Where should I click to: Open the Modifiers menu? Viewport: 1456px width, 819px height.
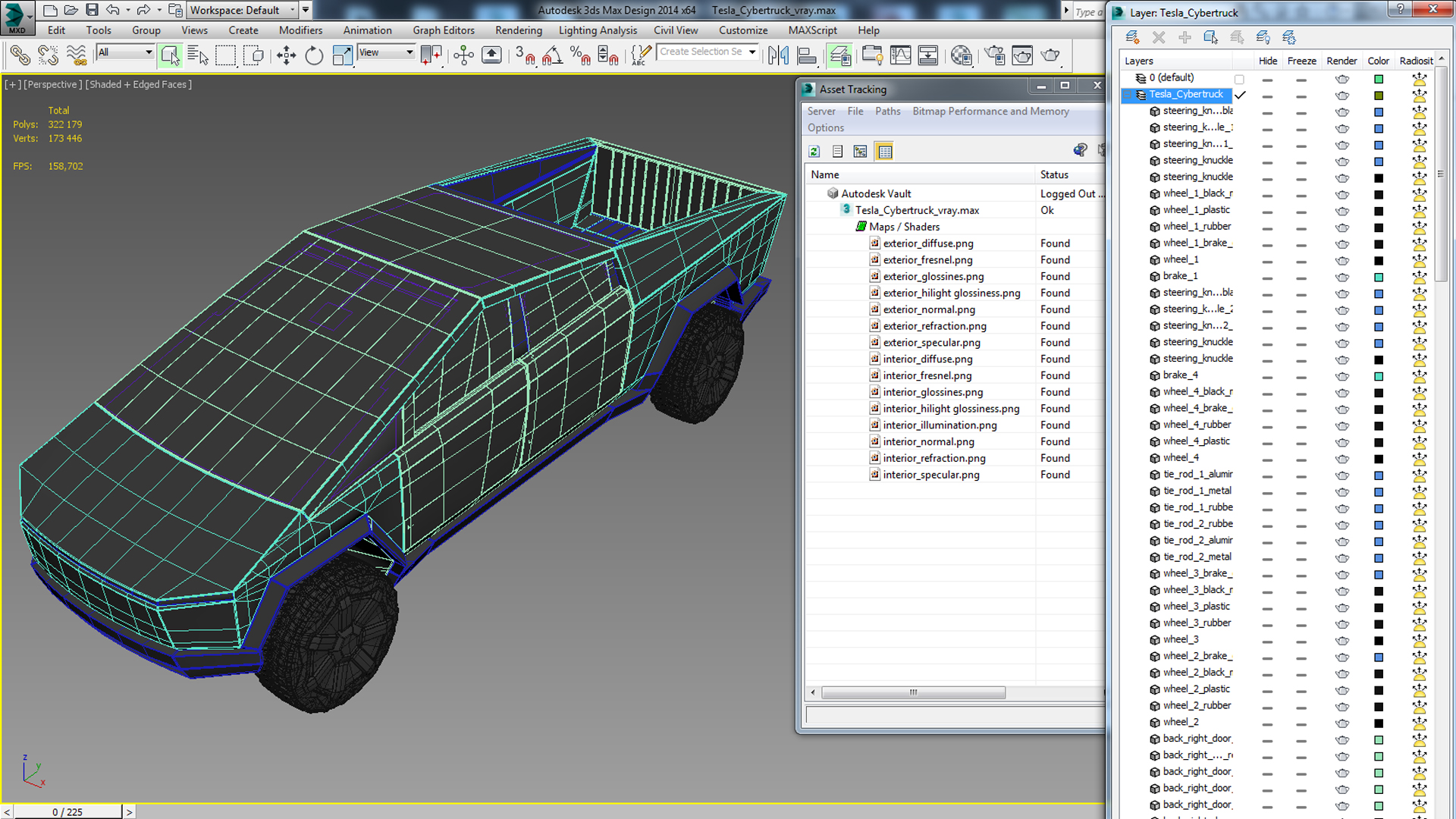click(300, 30)
